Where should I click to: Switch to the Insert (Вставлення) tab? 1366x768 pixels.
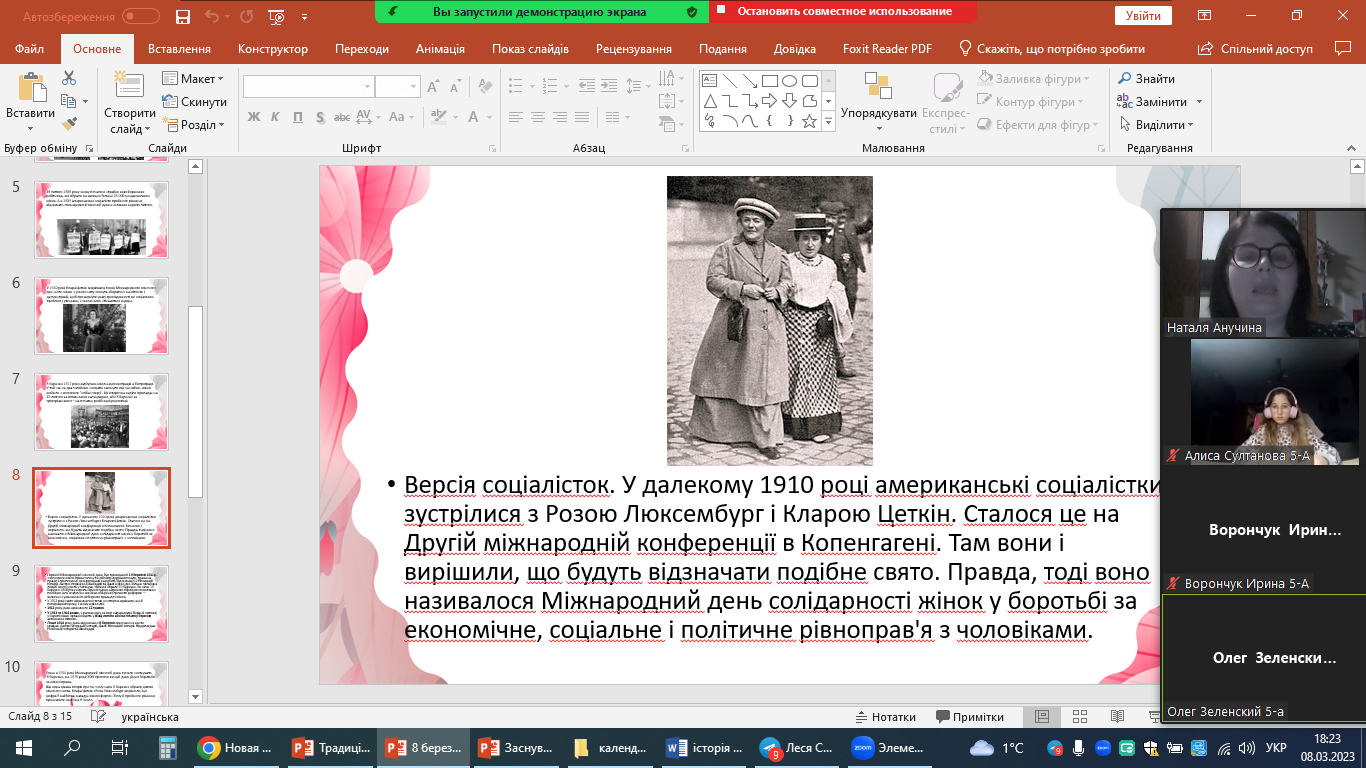pos(179,49)
